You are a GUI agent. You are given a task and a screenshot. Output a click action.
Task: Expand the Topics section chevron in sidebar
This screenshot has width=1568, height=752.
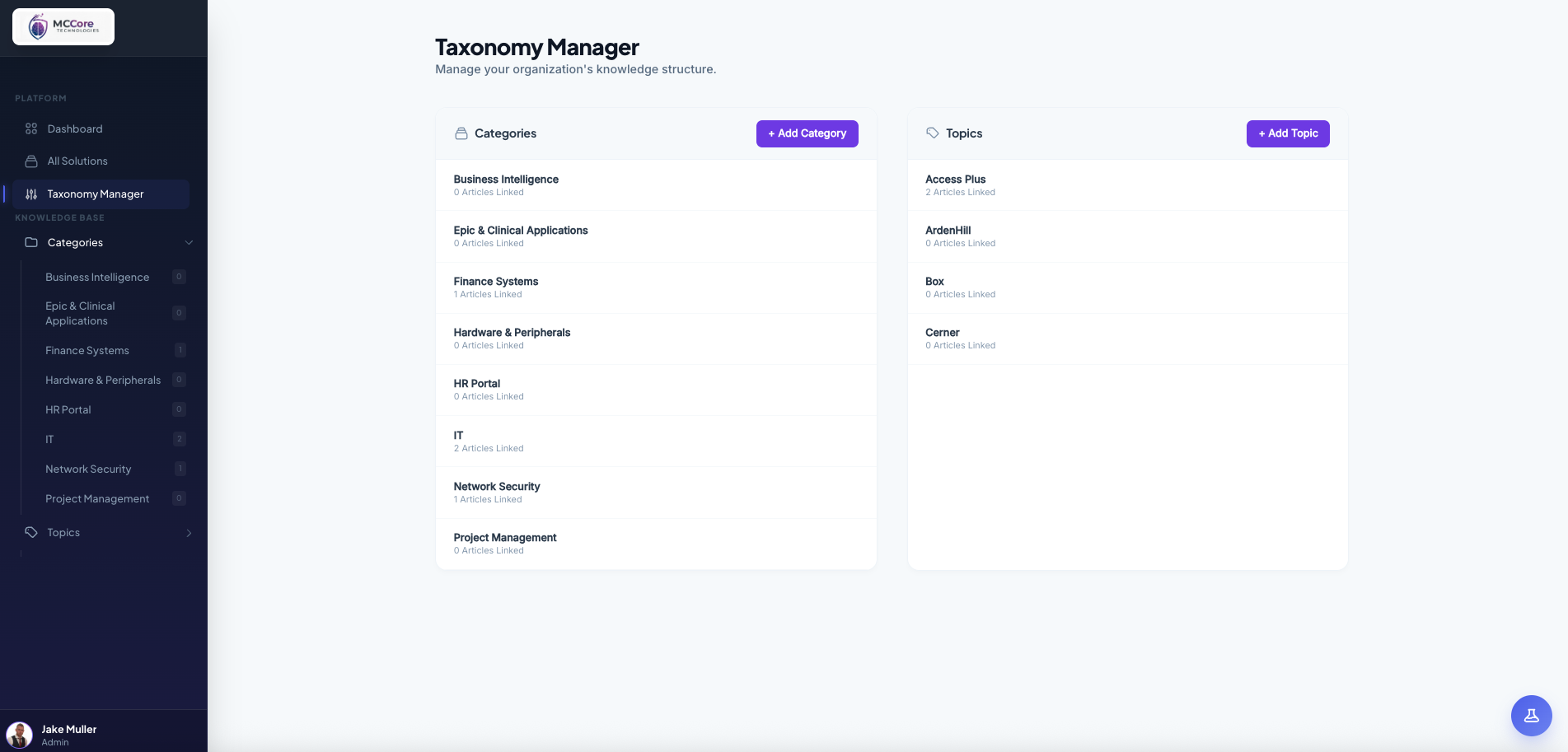pos(189,533)
